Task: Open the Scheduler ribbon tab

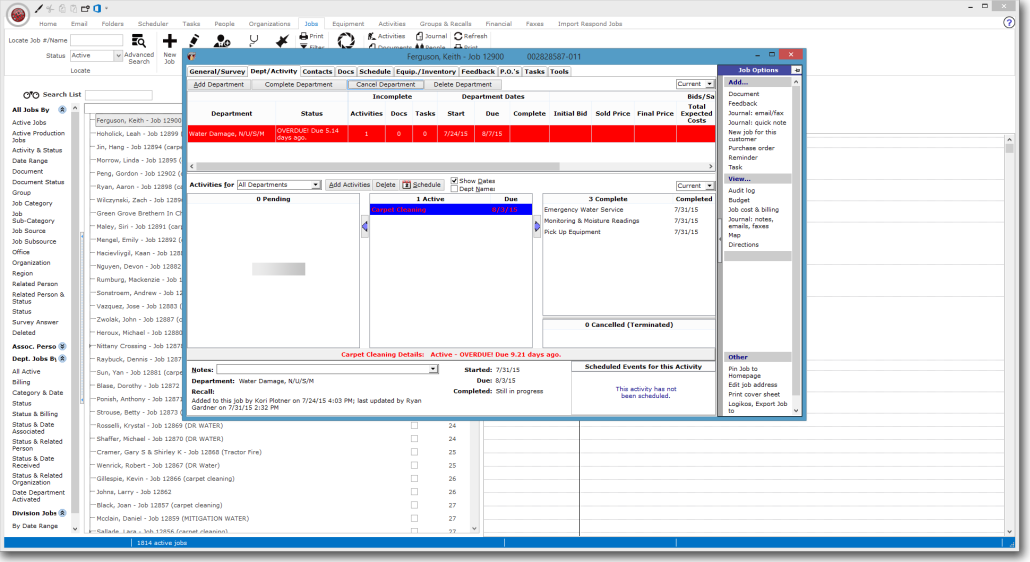Action: point(153,24)
